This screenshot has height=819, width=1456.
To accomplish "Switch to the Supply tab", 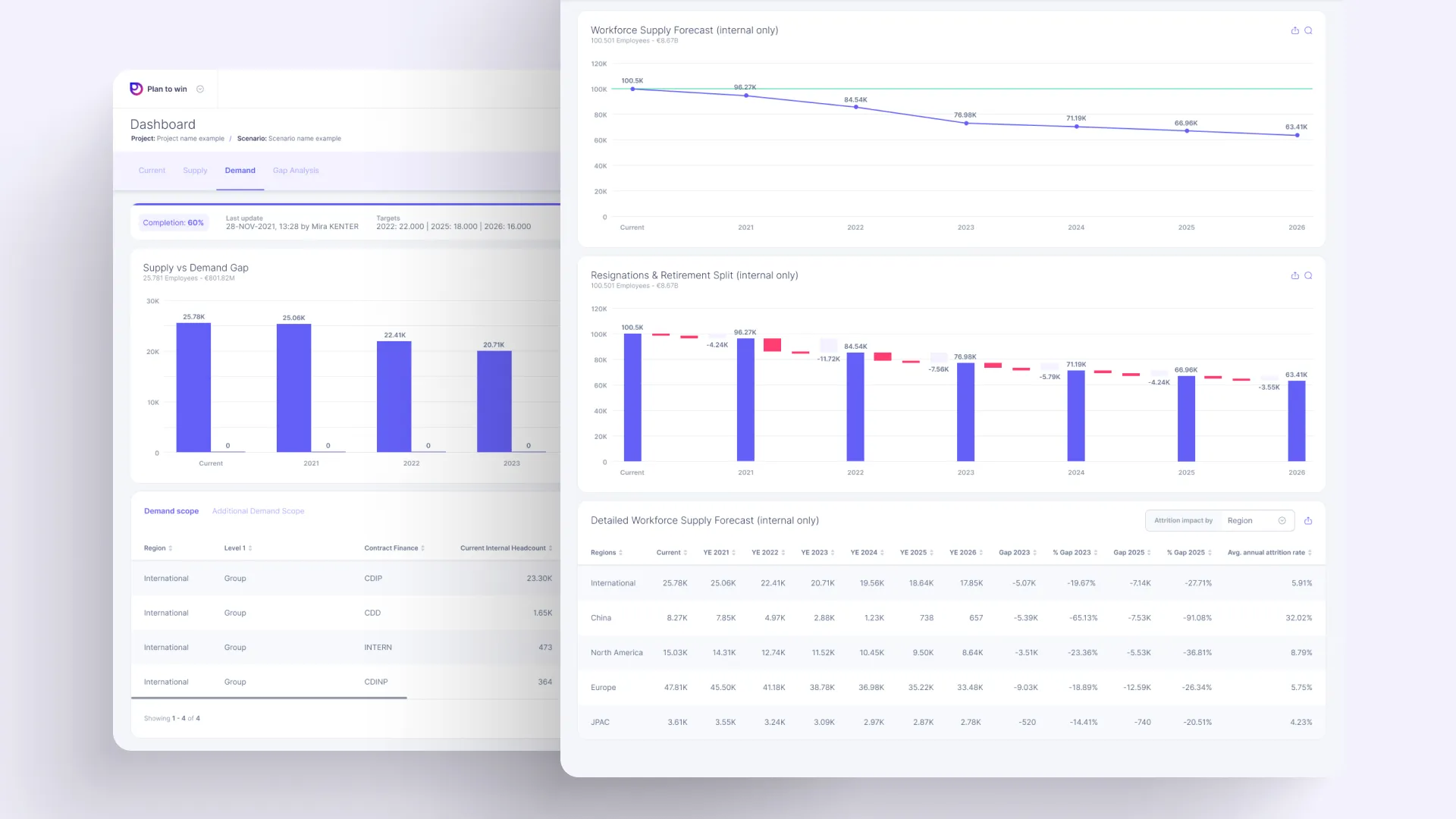I will [x=195, y=171].
